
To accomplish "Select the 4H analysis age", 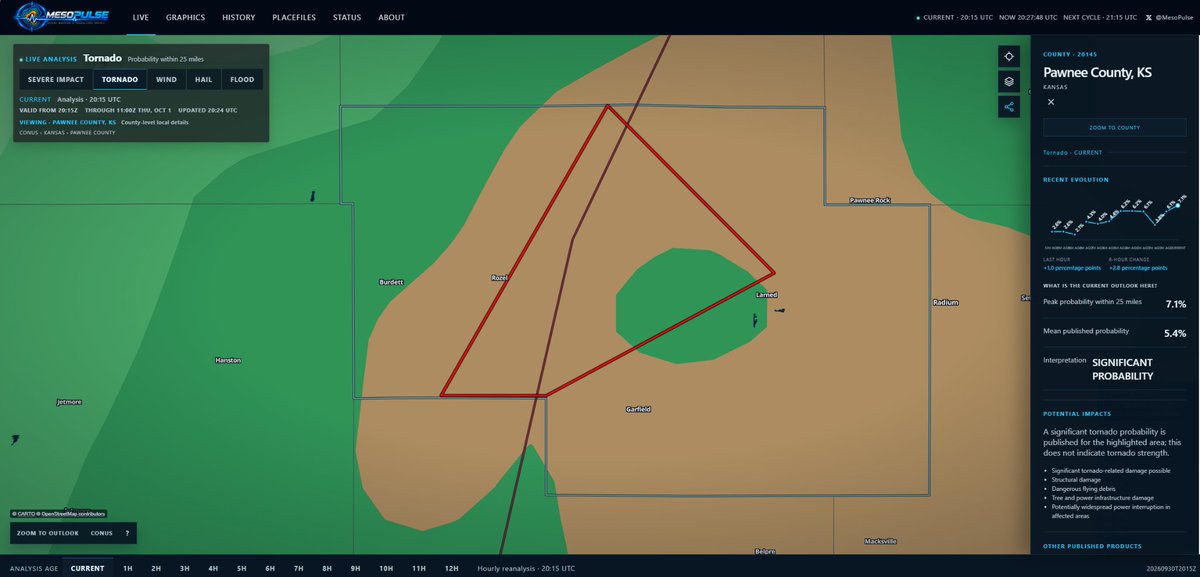I will (213, 568).
